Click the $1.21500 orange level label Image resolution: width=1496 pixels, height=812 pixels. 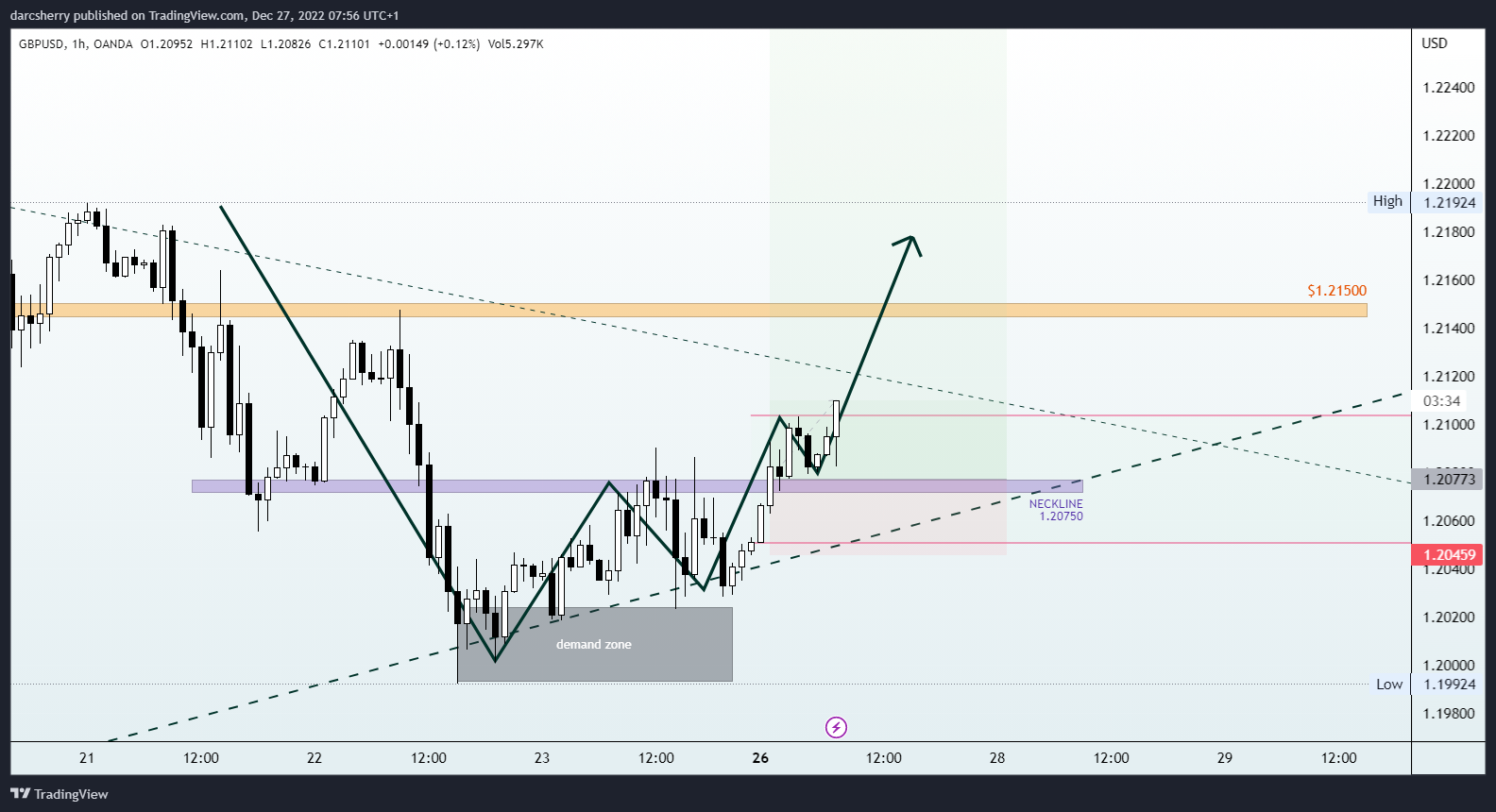[x=1336, y=291]
